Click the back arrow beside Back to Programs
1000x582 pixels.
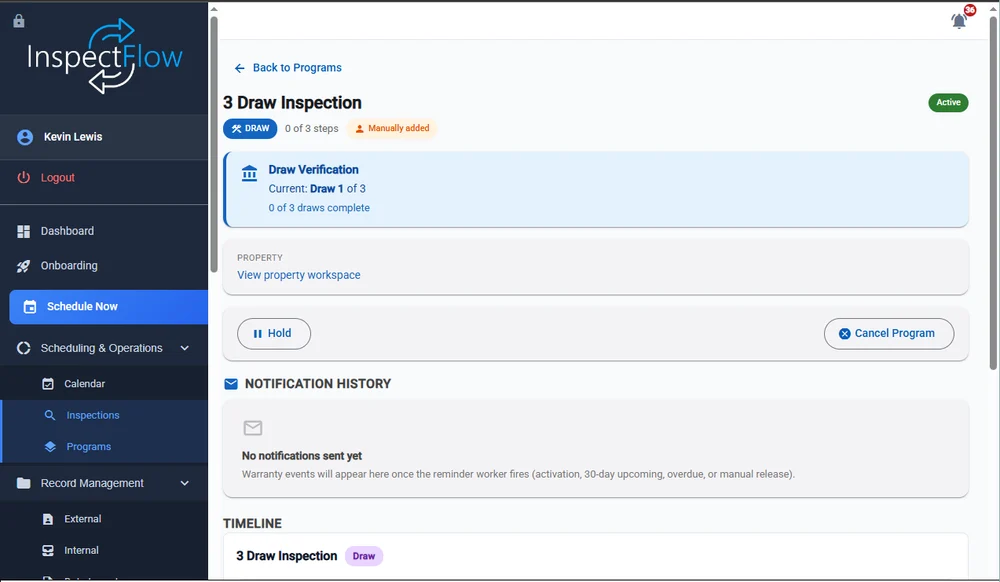[x=240, y=68]
